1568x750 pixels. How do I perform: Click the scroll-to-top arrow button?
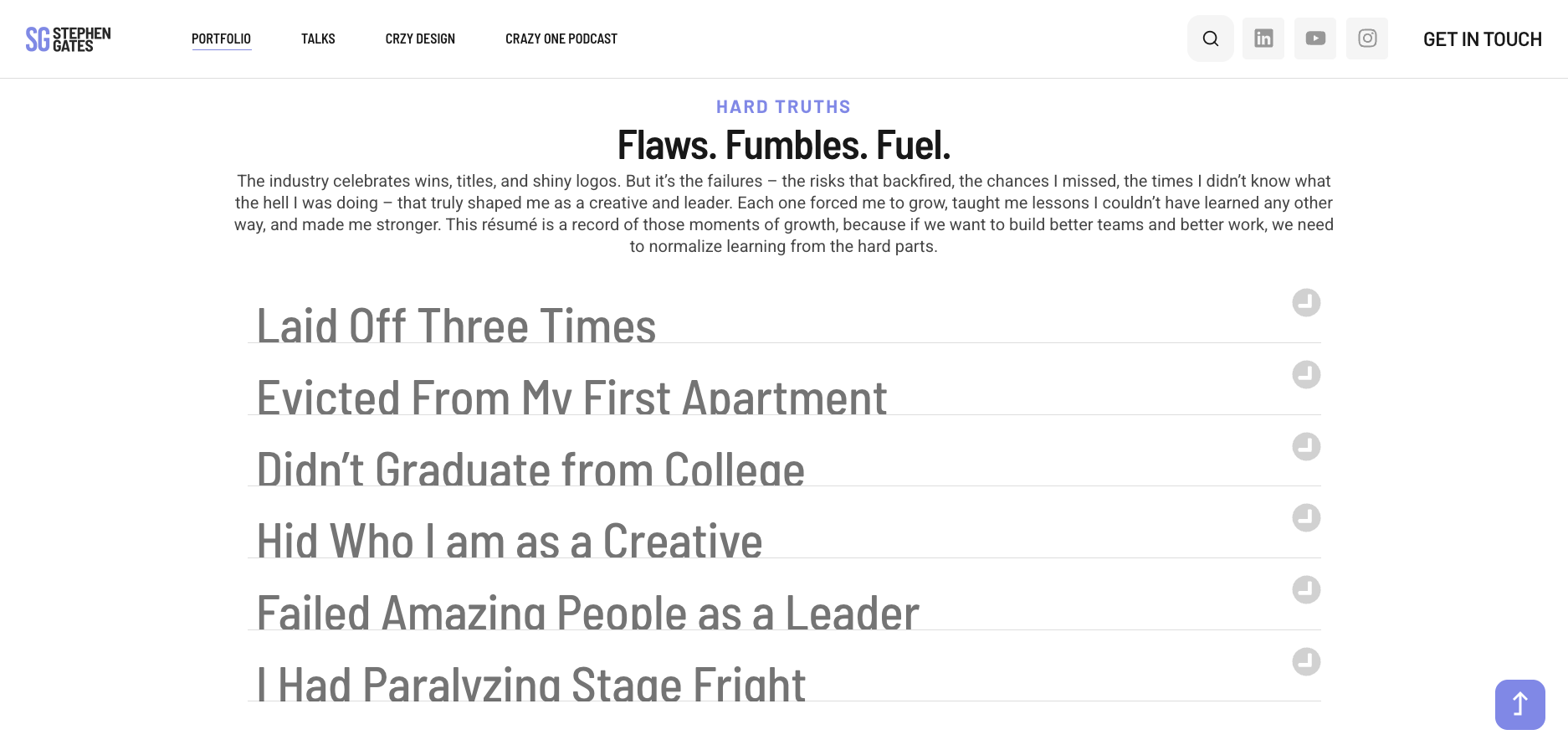(1519, 704)
